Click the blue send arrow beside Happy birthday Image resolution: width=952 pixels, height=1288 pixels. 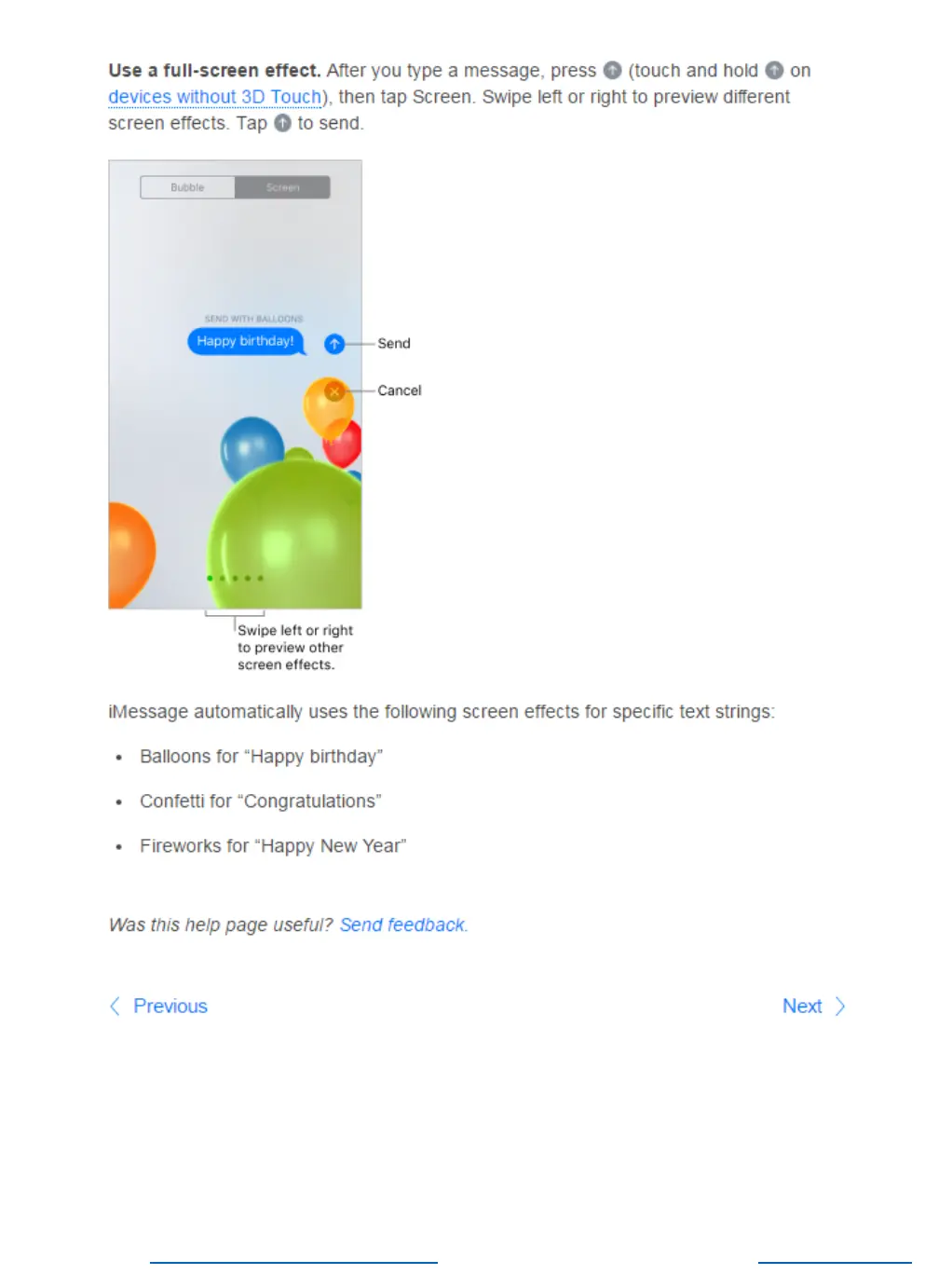[334, 344]
